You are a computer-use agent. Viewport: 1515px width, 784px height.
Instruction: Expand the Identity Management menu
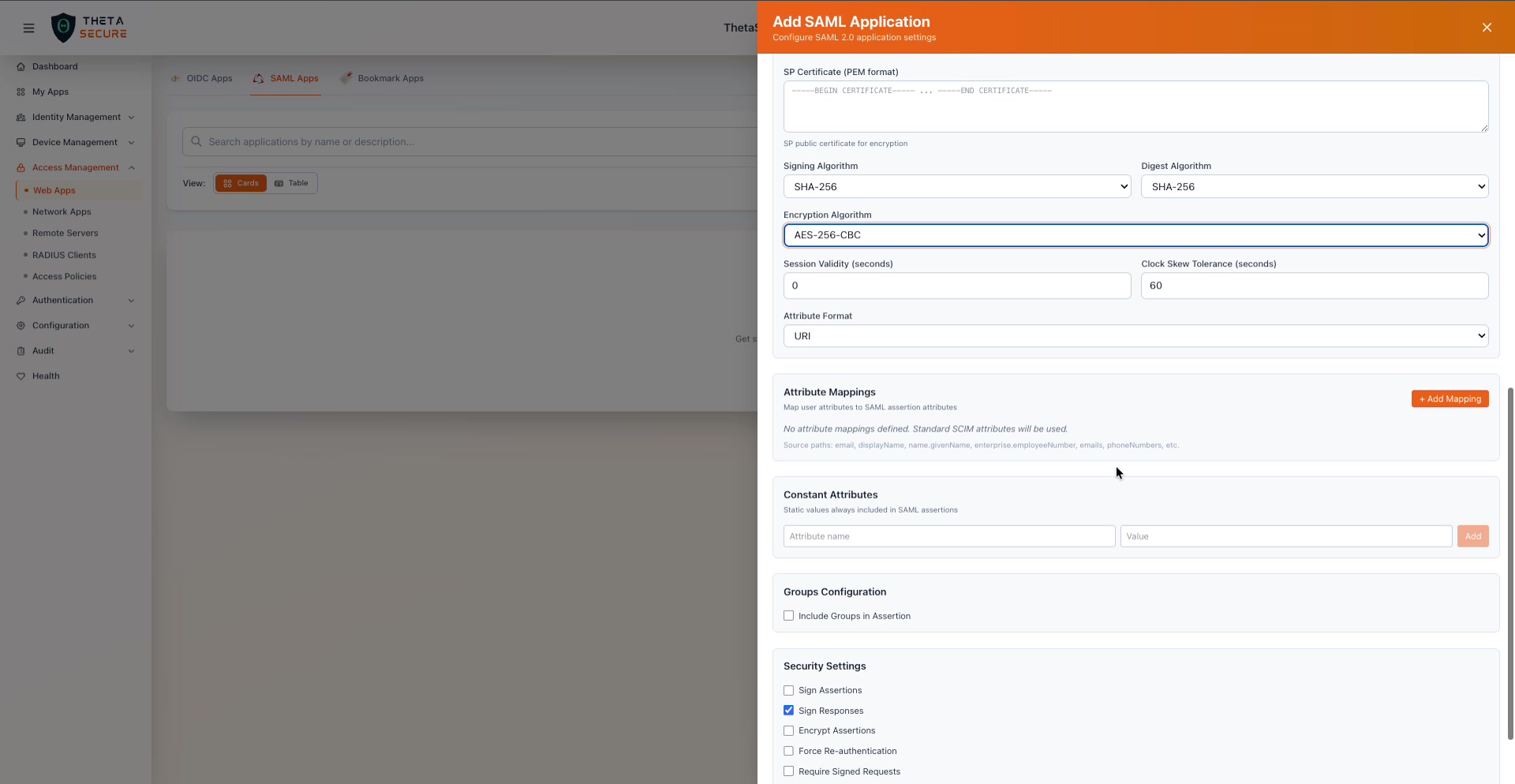(76, 118)
